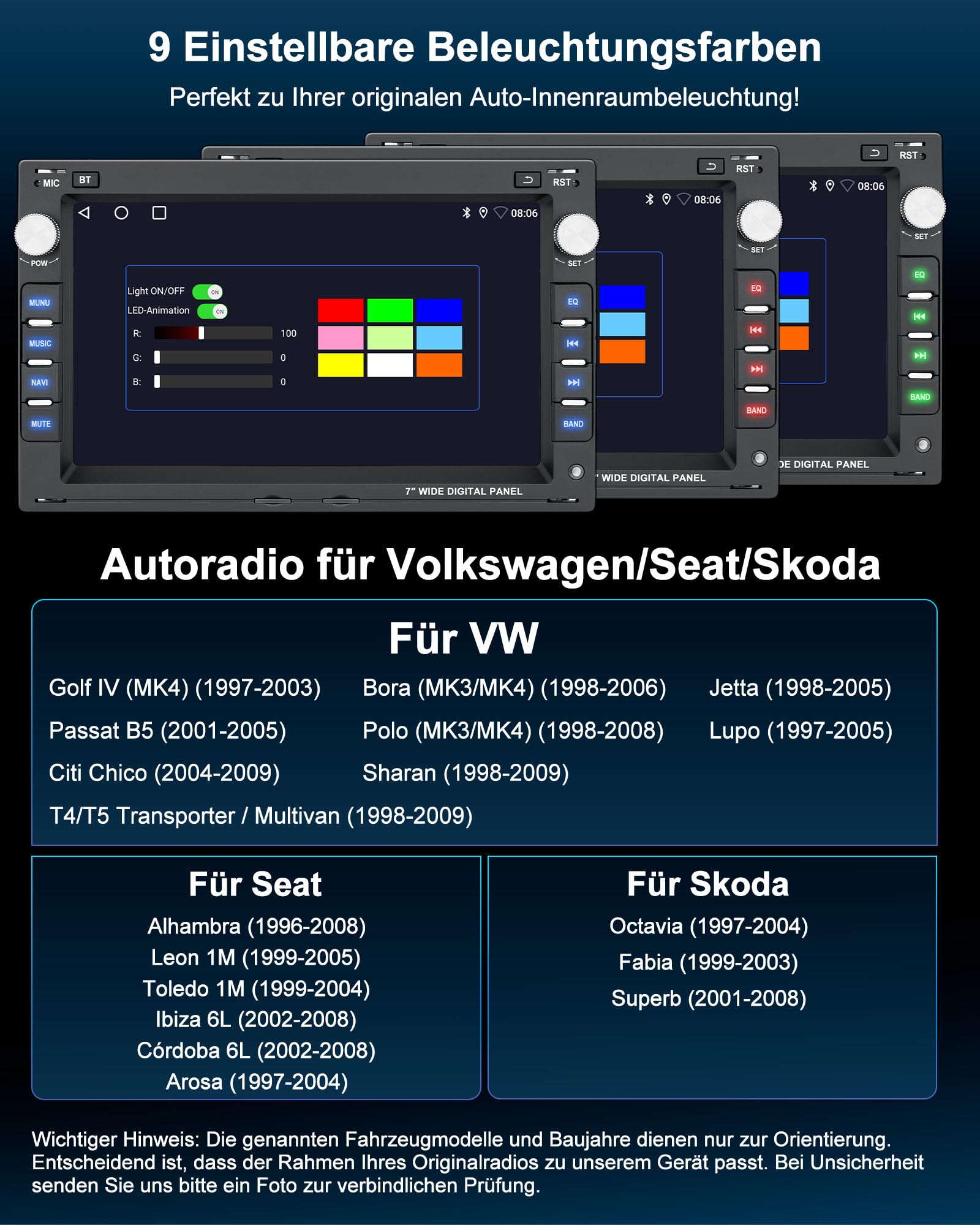Screen dimensions: 980x1225
Task: Click the G green channel slider
Action: click(x=213, y=357)
